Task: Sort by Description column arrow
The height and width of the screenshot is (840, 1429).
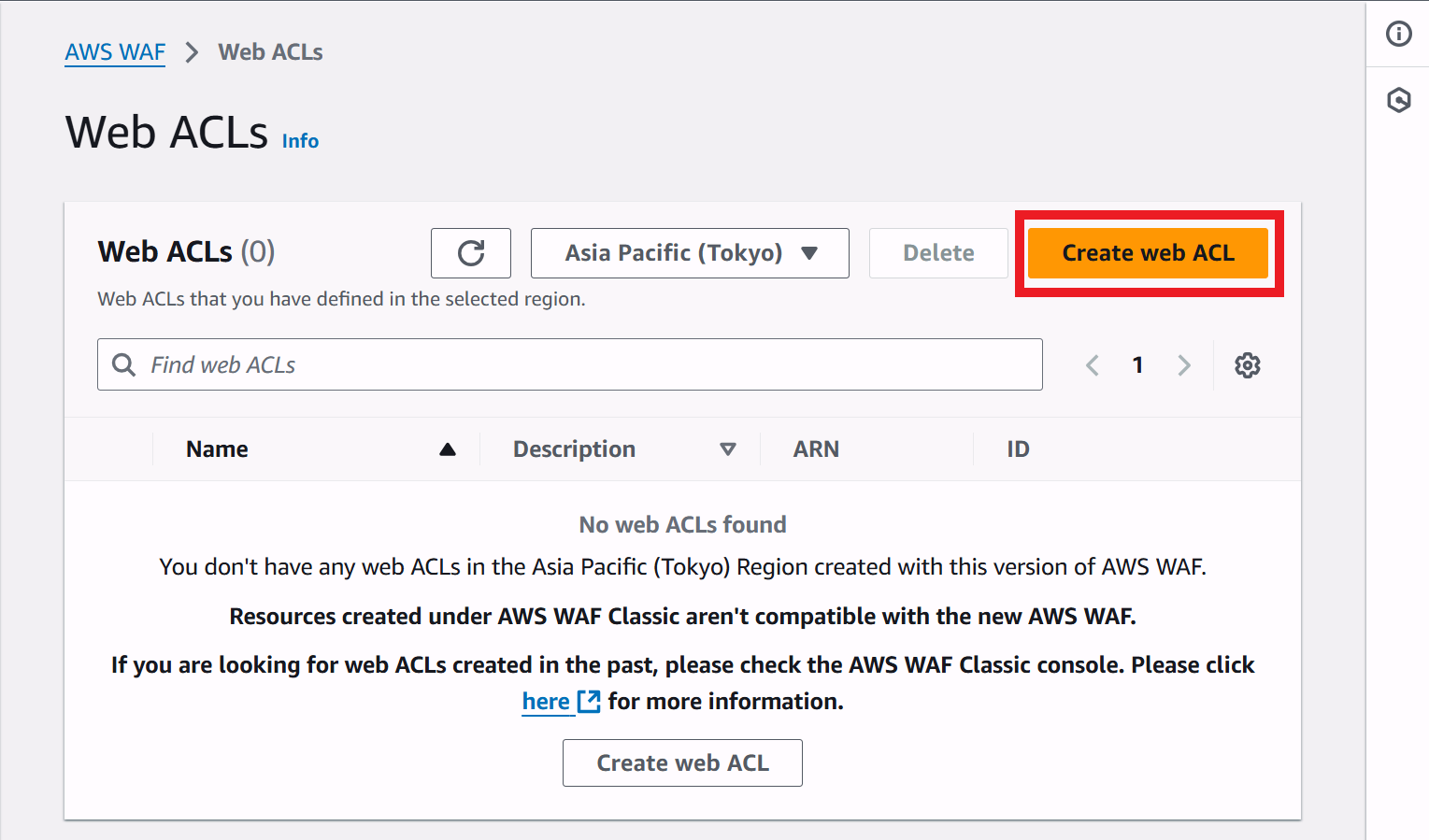Action: click(x=728, y=449)
